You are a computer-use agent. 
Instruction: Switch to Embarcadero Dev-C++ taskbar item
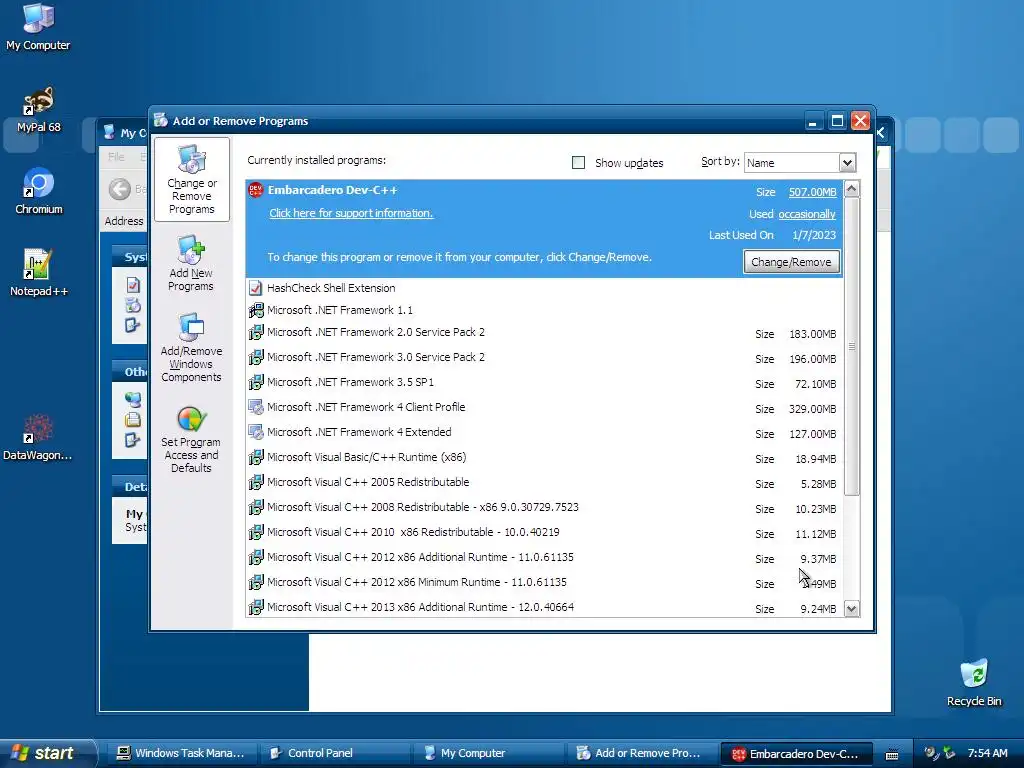pos(797,754)
